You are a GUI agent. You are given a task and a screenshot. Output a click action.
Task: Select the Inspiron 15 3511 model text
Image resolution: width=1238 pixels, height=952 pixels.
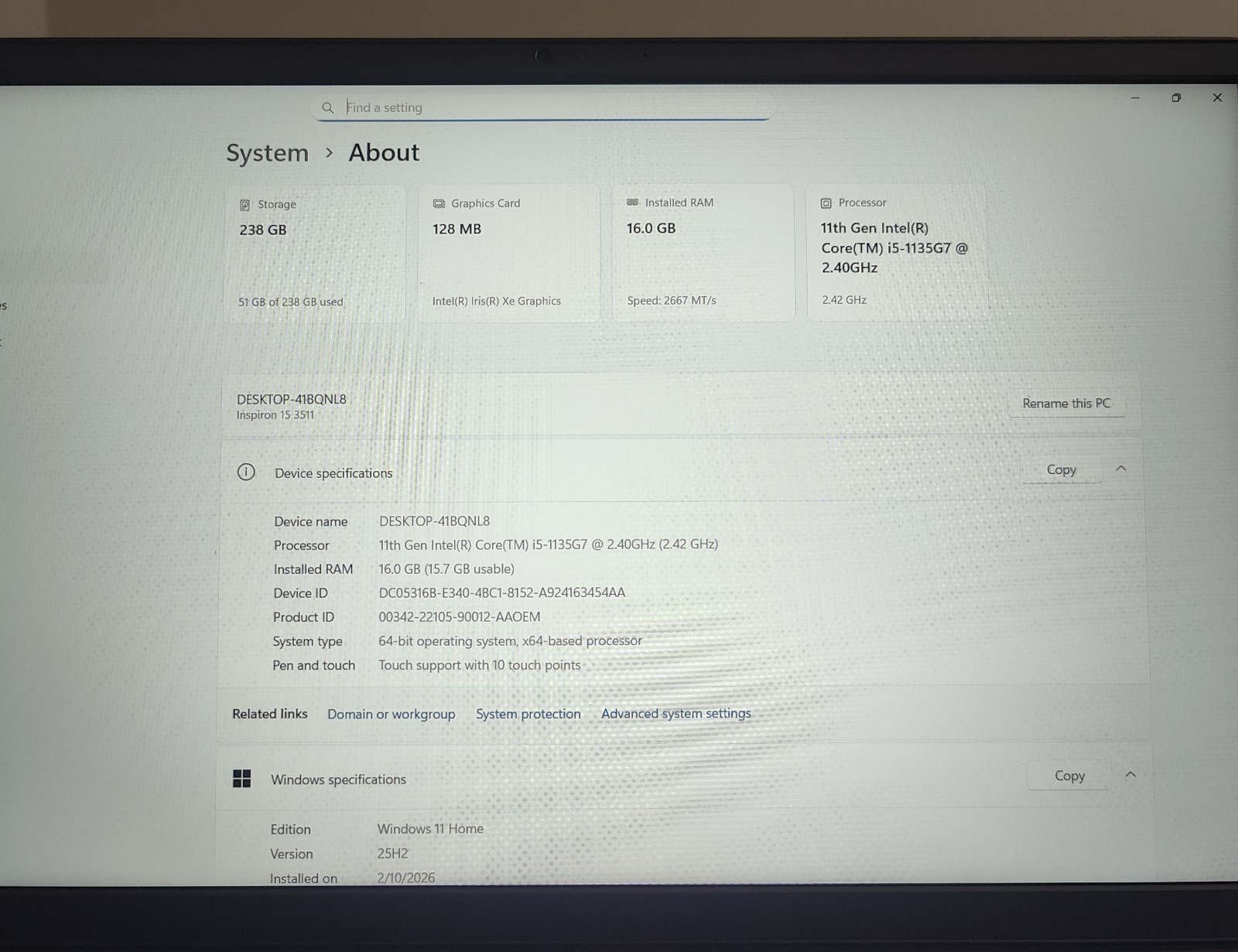[275, 415]
